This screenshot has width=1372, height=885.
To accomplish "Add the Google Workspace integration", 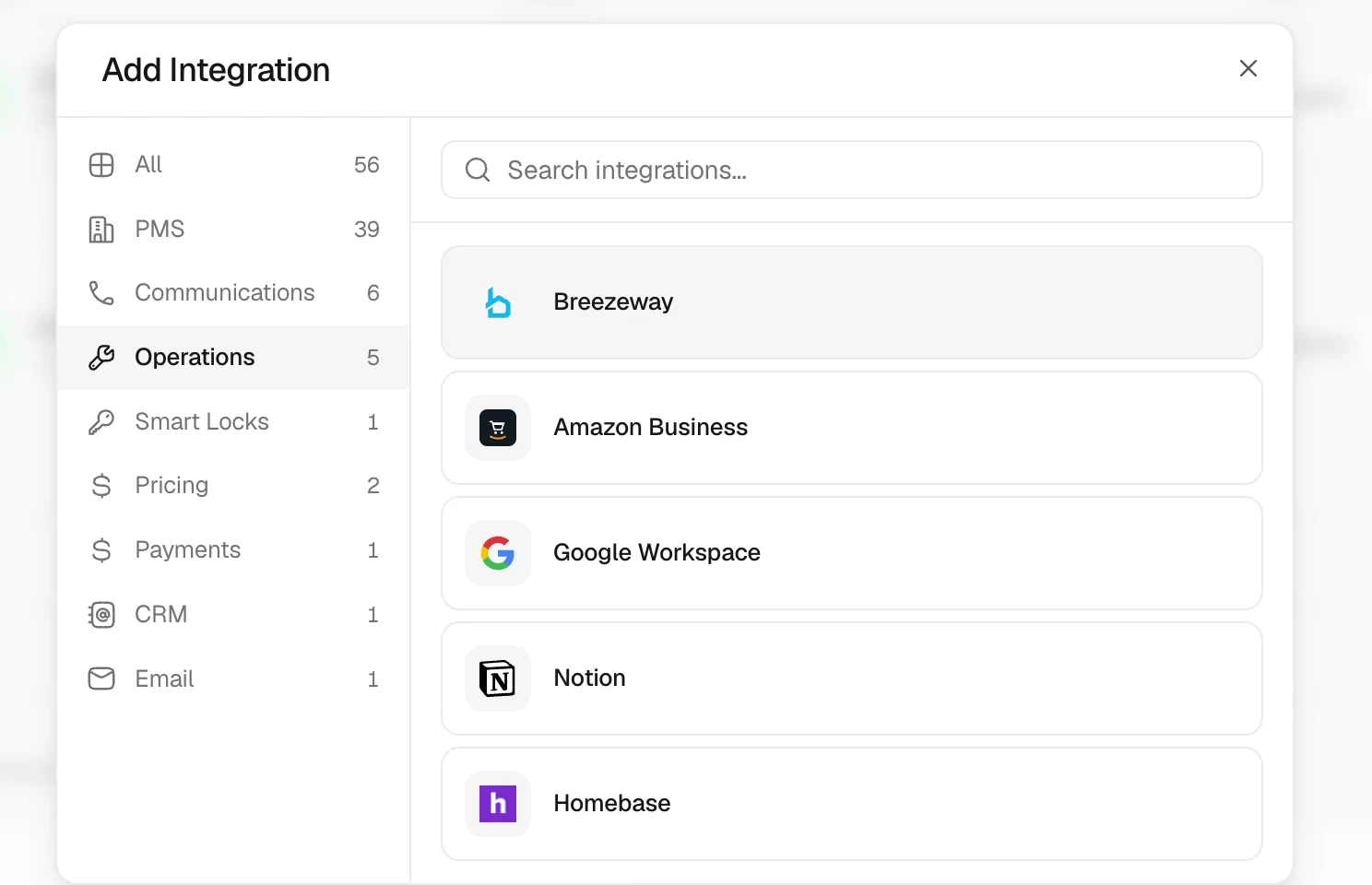I will 852,553.
